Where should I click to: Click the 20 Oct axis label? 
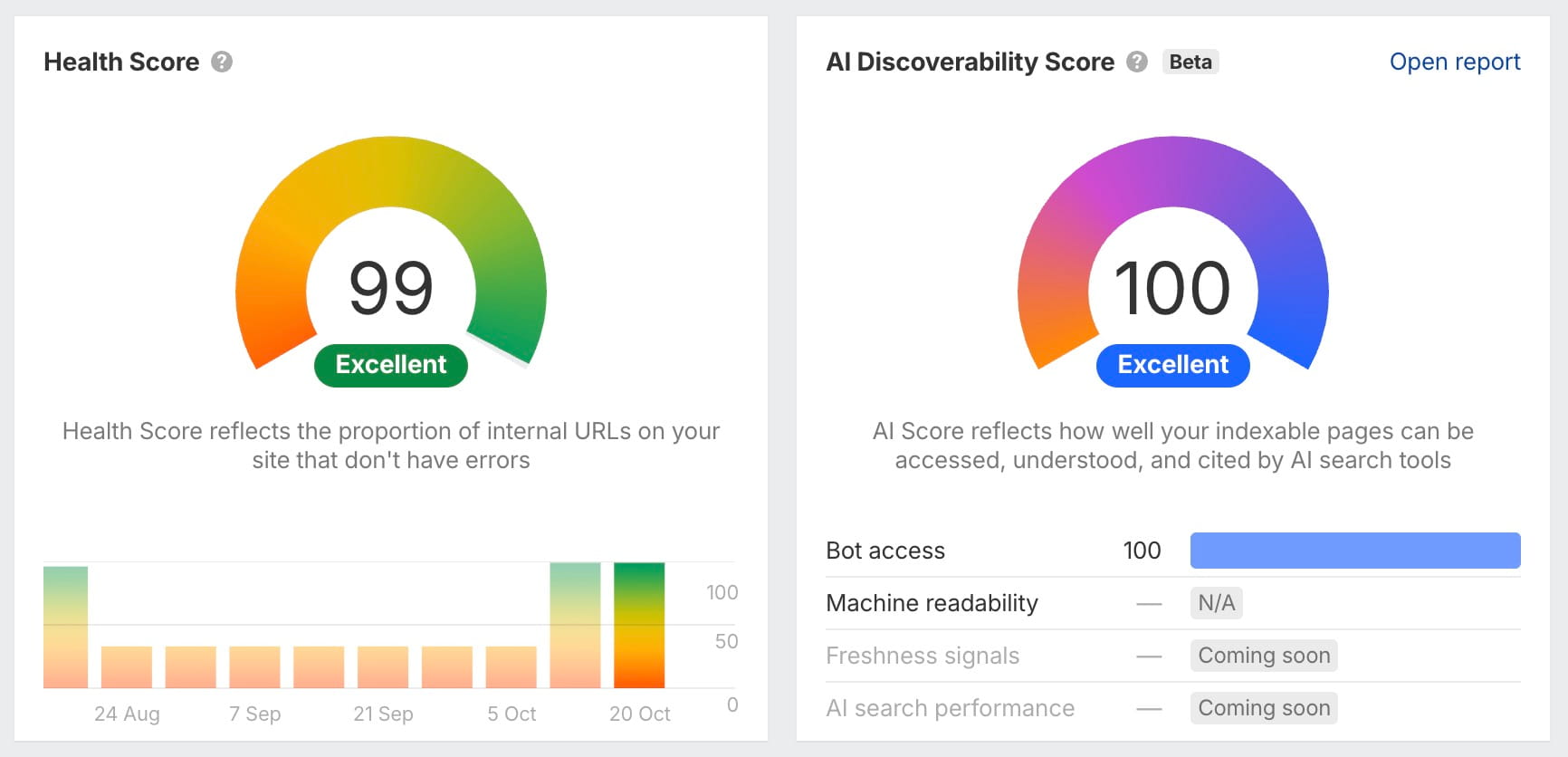[x=640, y=714]
